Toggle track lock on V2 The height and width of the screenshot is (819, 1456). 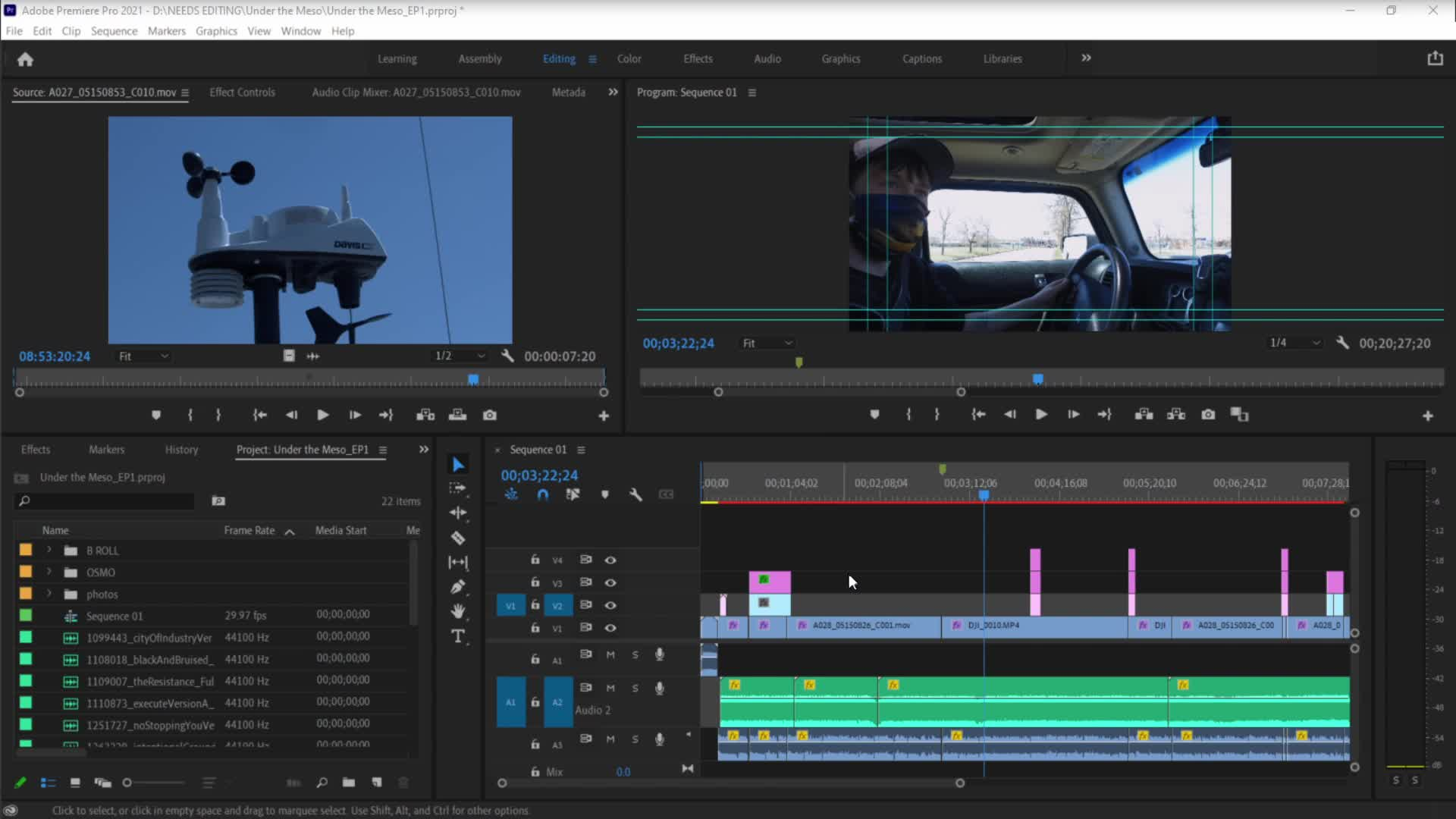[535, 605]
